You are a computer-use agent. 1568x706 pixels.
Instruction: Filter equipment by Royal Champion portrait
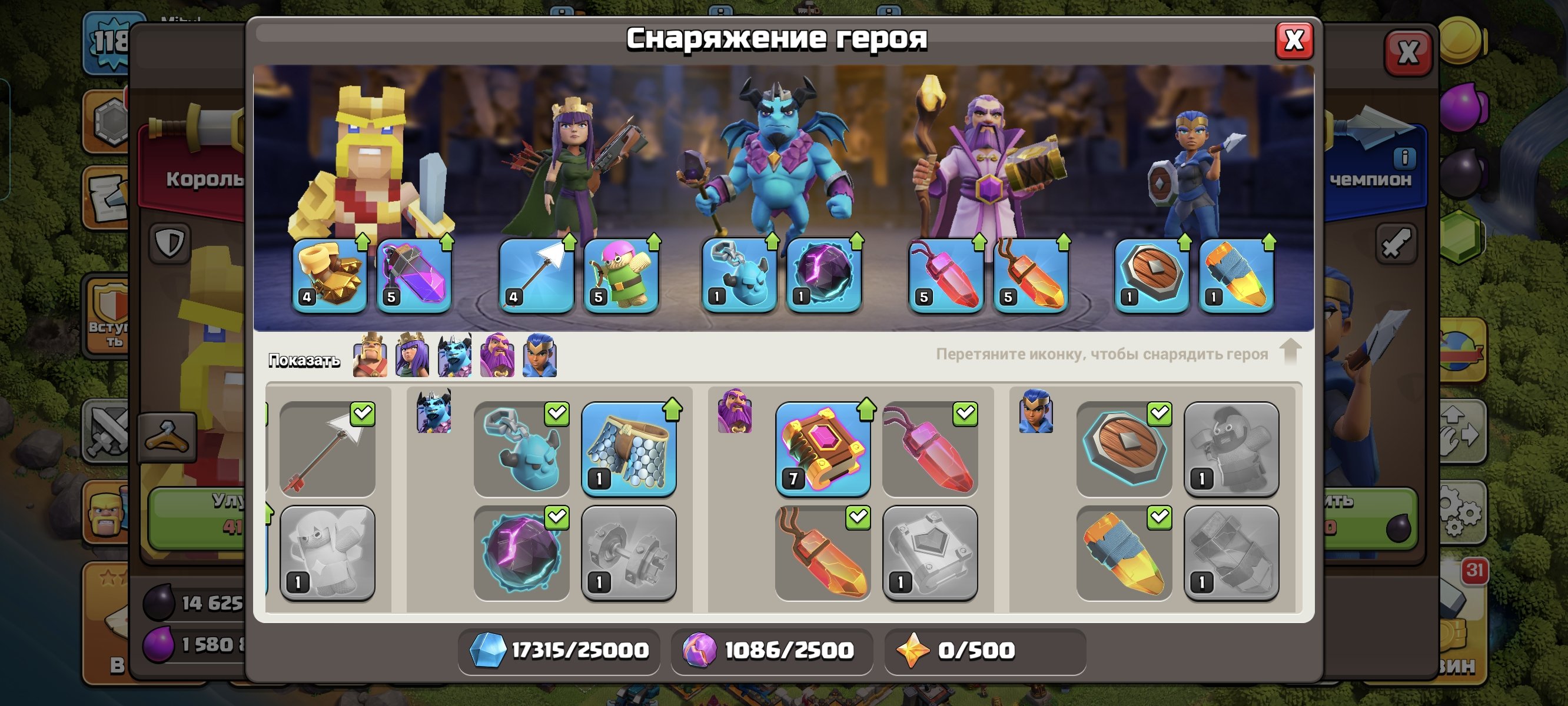(540, 355)
